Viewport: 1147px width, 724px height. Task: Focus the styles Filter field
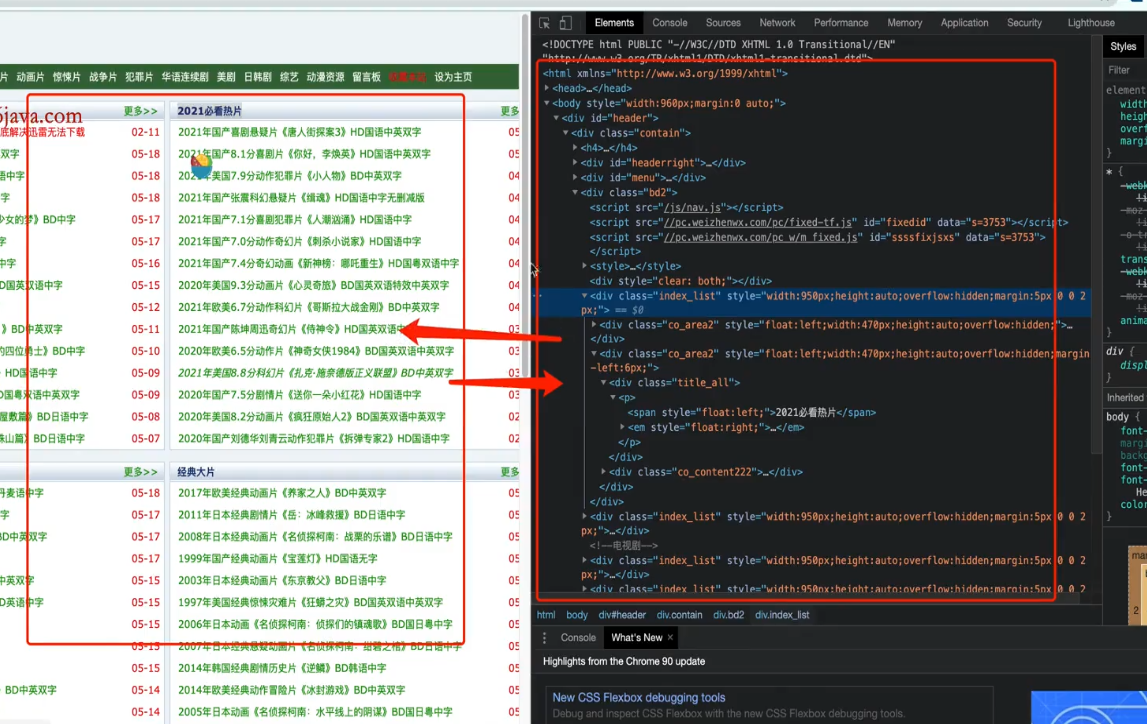tap(1125, 70)
